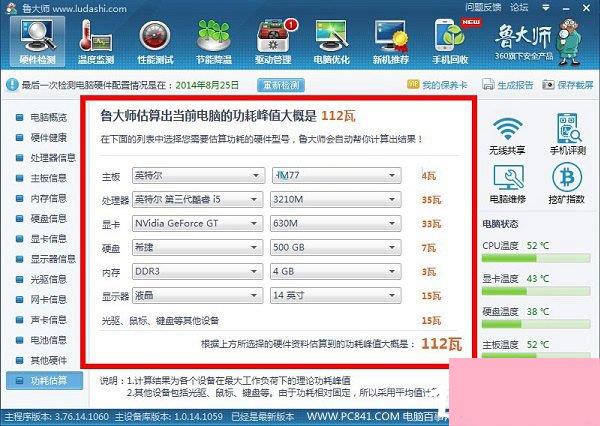Open the title bar dropdown menu arrow

(x=546, y=8)
